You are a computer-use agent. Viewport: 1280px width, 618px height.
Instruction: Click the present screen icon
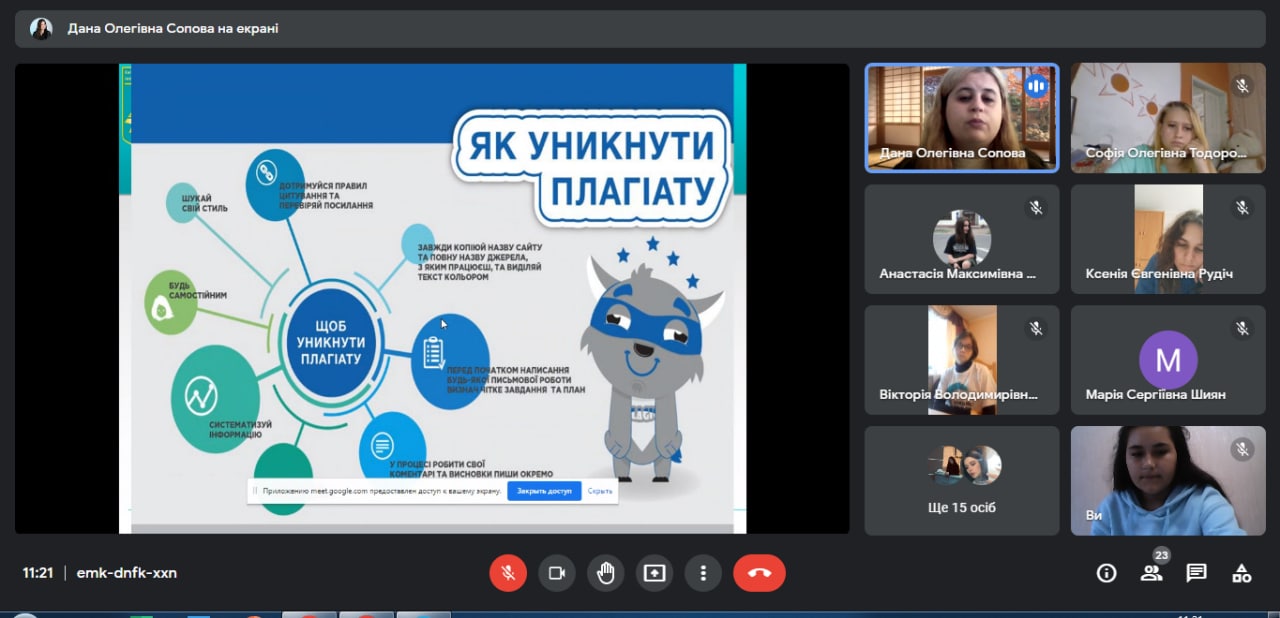click(x=655, y=573)
